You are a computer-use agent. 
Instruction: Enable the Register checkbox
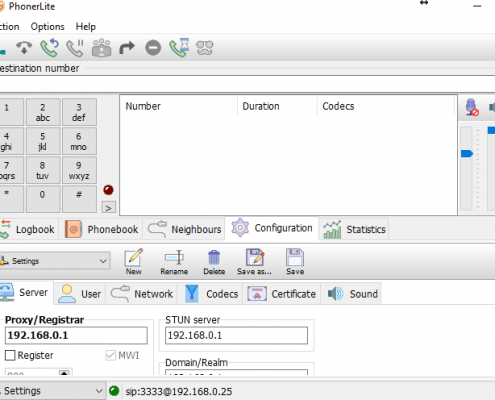pyautogui.click(x=10, y=355)
